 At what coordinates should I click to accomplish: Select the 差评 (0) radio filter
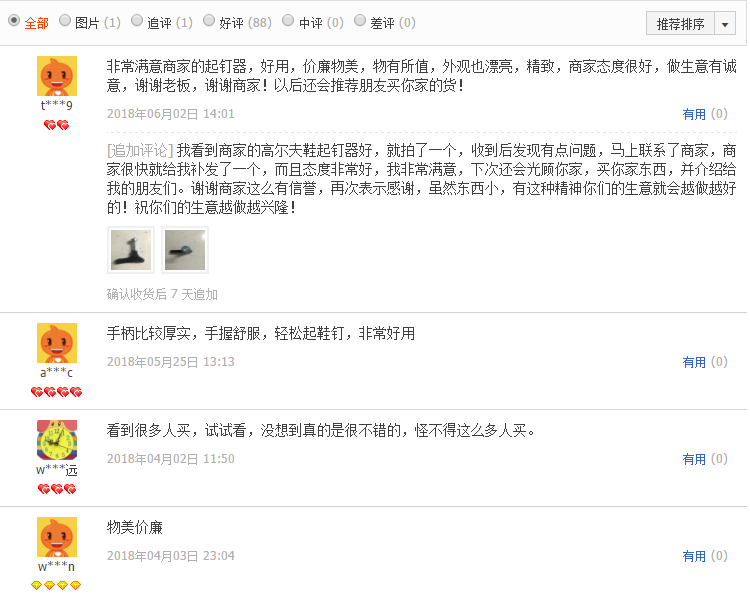360,21
